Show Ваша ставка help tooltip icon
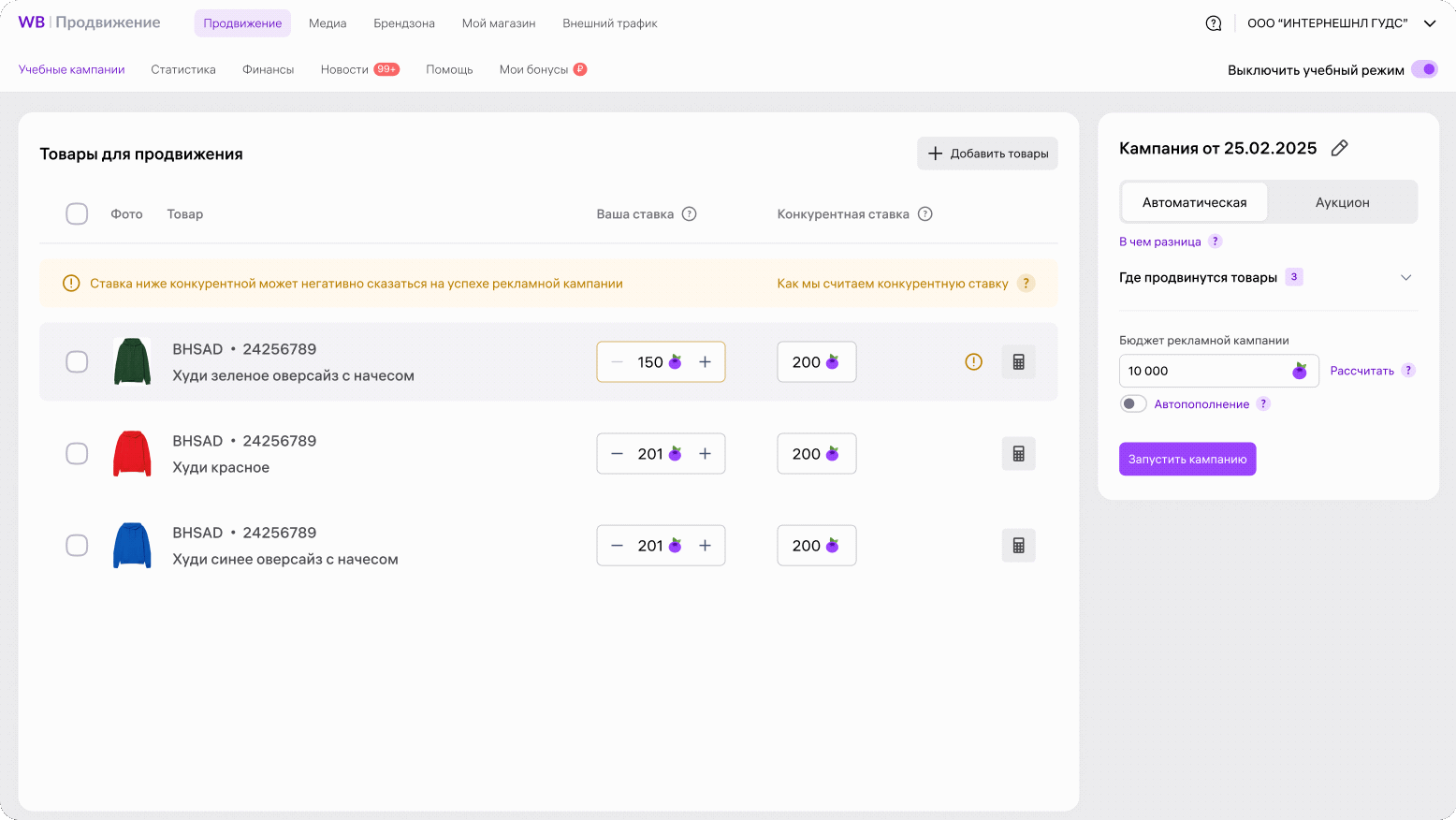 pos(690,214)
